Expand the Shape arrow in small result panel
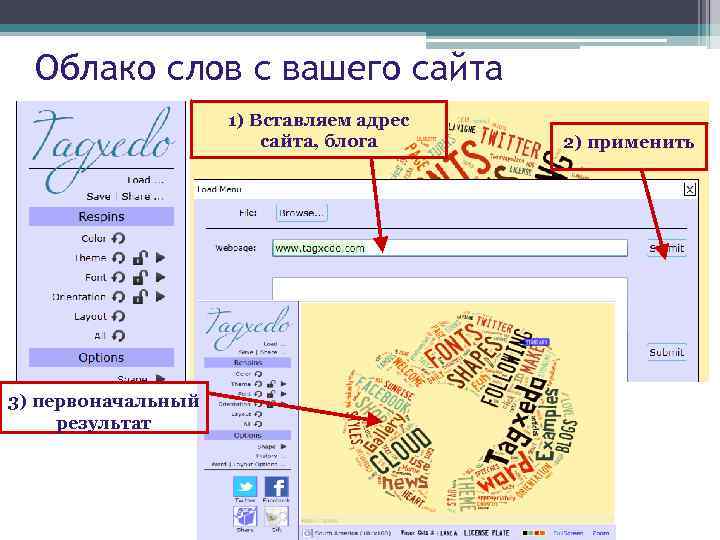The image size is (720, 540). tap(283, 446)
